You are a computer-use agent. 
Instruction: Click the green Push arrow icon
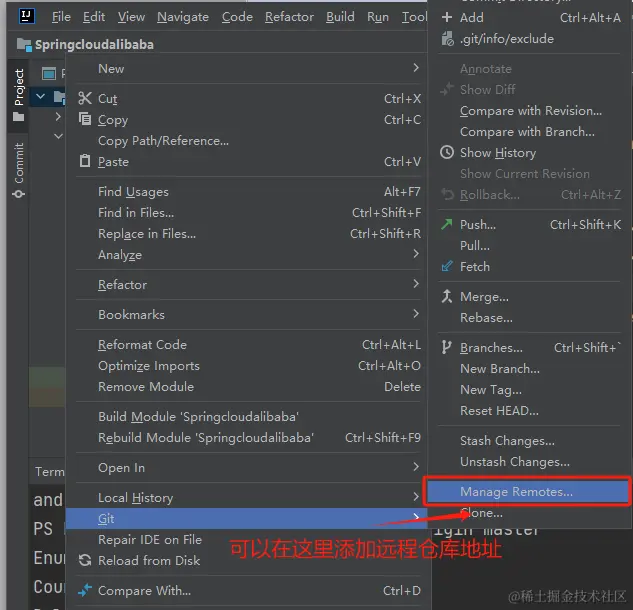tap(446, 224)
